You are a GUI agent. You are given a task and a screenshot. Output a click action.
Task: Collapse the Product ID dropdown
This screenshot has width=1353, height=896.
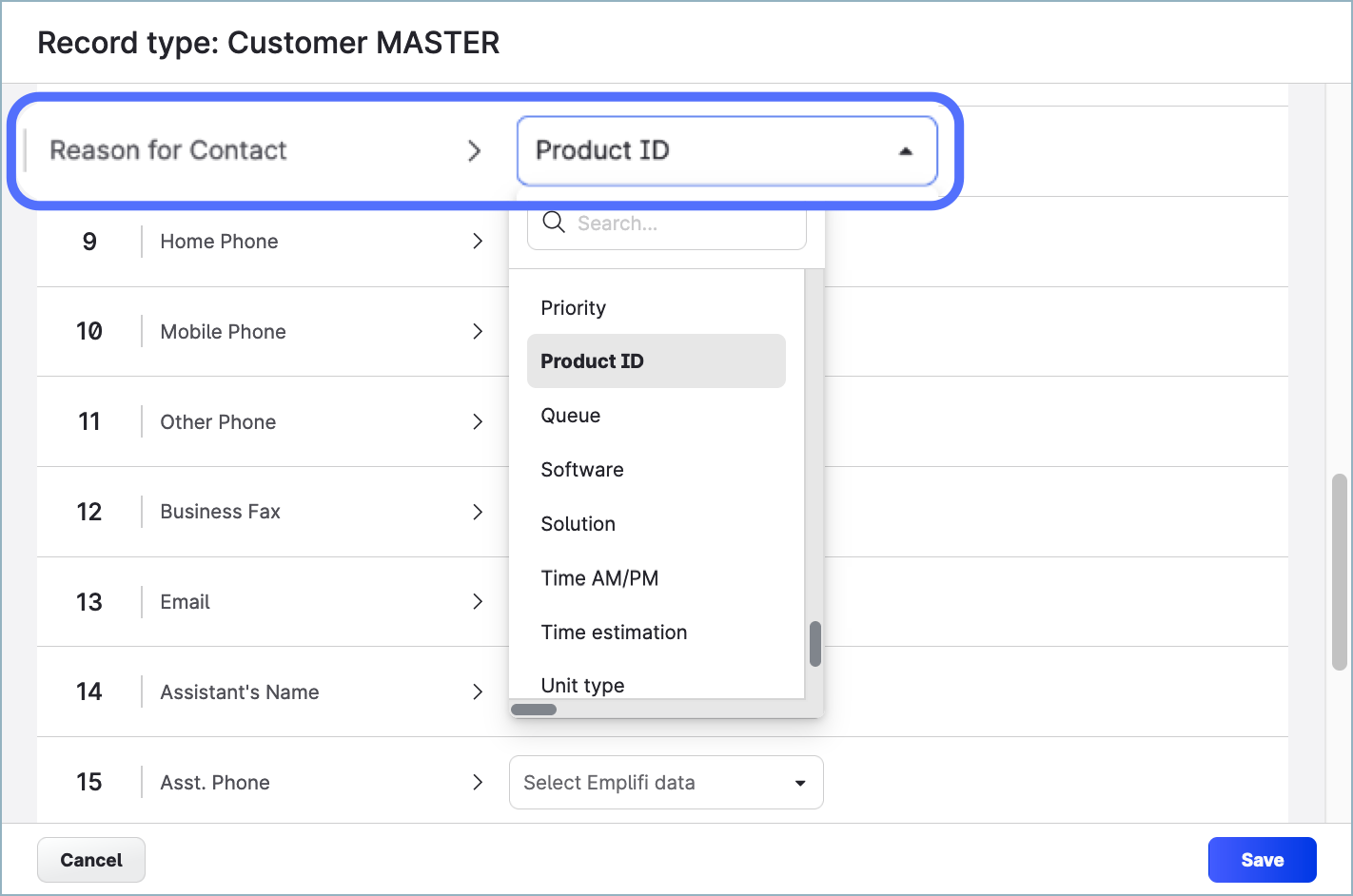[905, 151]
